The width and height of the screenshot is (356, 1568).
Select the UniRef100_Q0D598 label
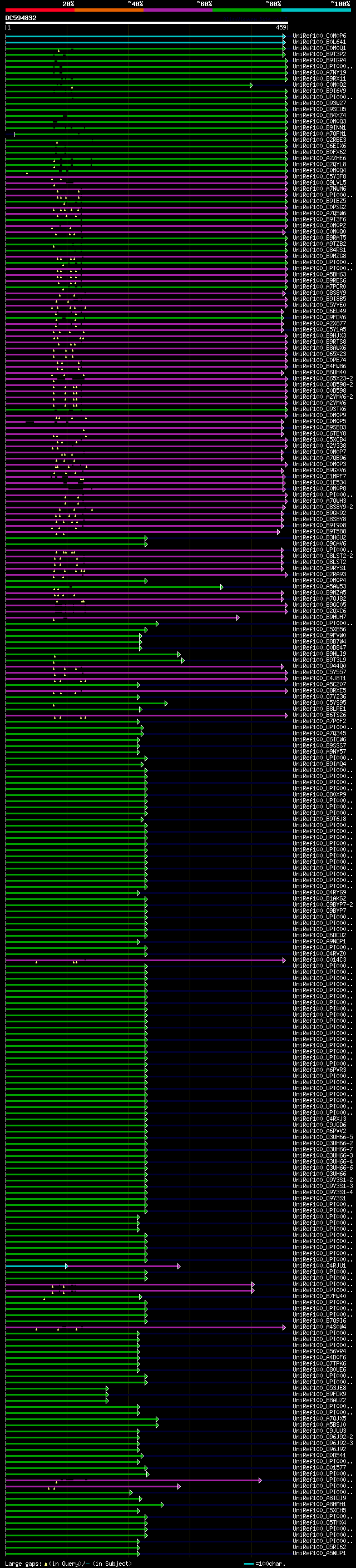pyautogui.click(x=319, y=391)
